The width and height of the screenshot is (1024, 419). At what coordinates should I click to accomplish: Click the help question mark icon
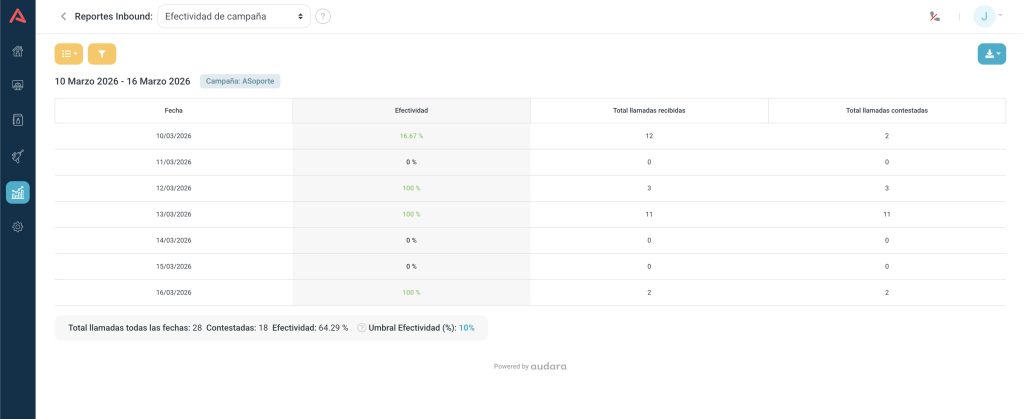tap(323, 17)
